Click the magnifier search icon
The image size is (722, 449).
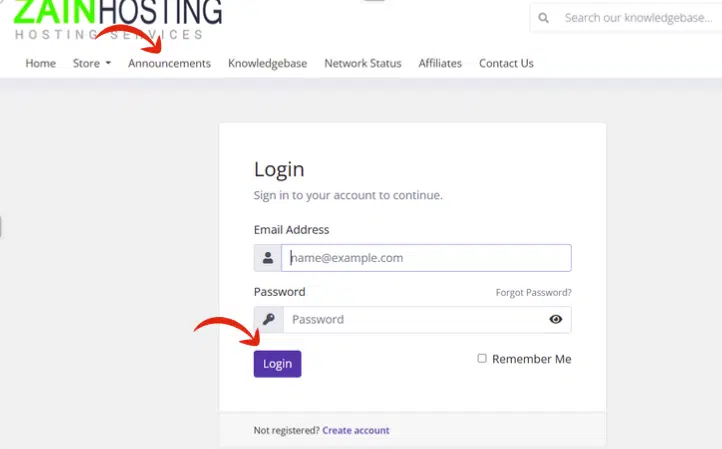pyautogui.click(x=544, y=18)
